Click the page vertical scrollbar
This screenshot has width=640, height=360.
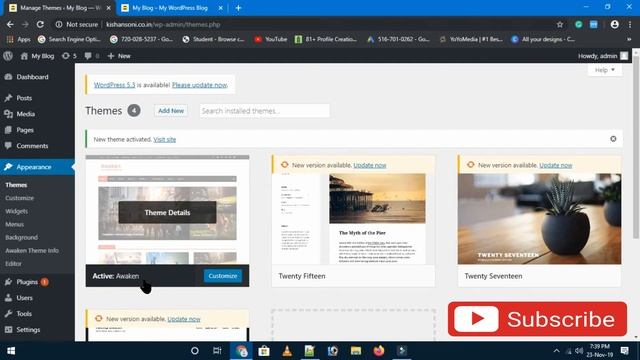click(x=636, y=147)
